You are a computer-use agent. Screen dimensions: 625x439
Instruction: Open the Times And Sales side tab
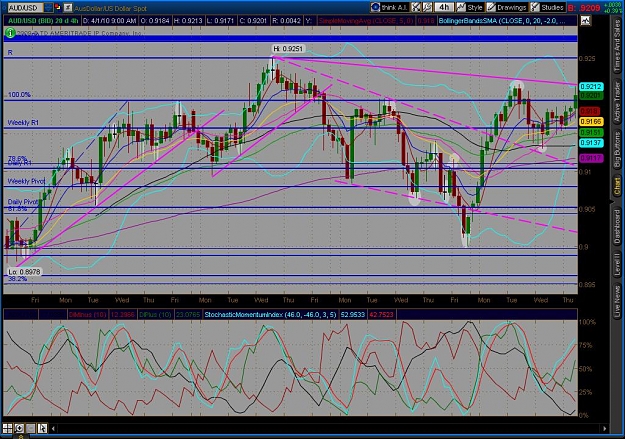pyautogui.click(x=617, y=46)
